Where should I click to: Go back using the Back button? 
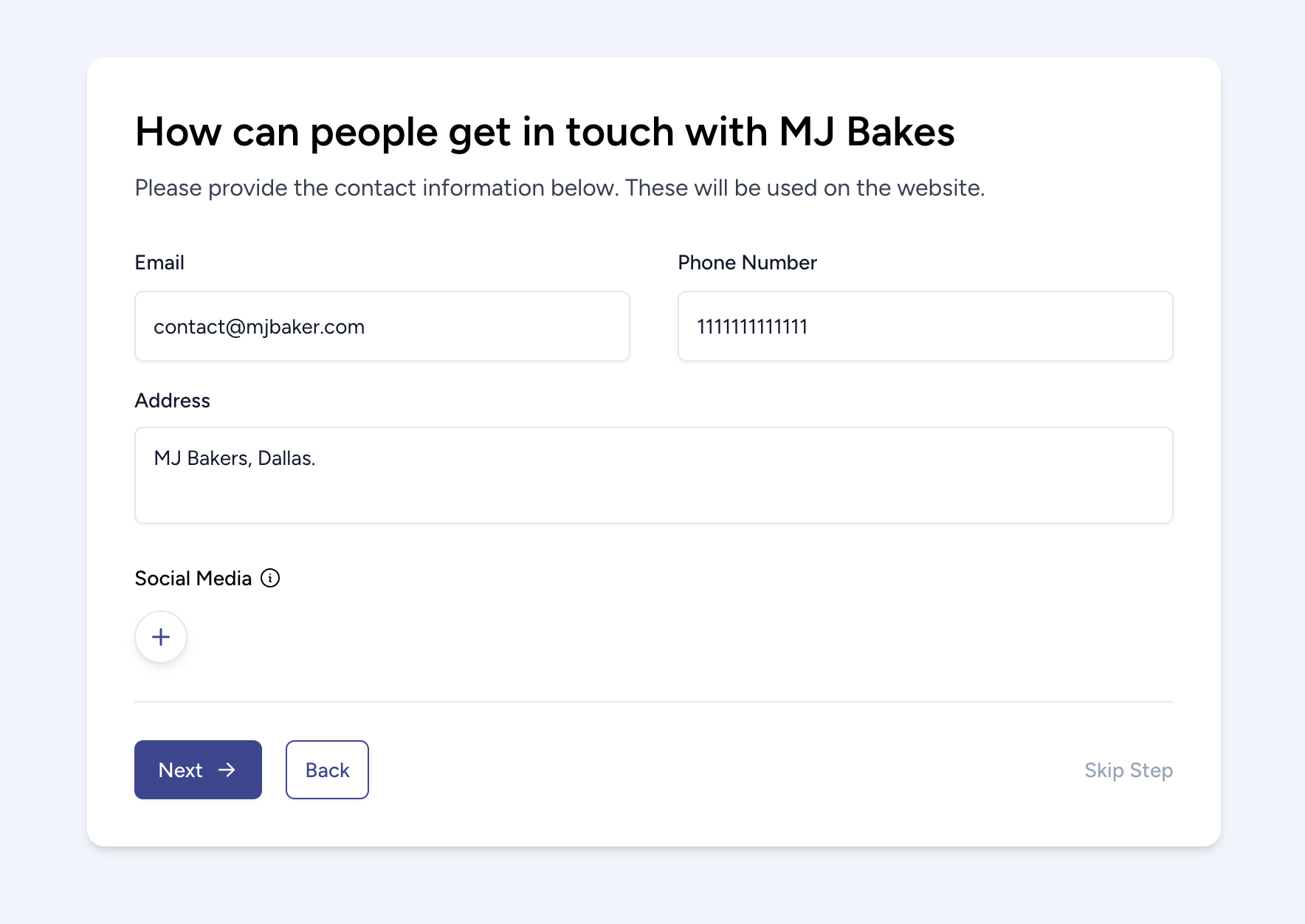pyautogui.click(x=327, y=770)
